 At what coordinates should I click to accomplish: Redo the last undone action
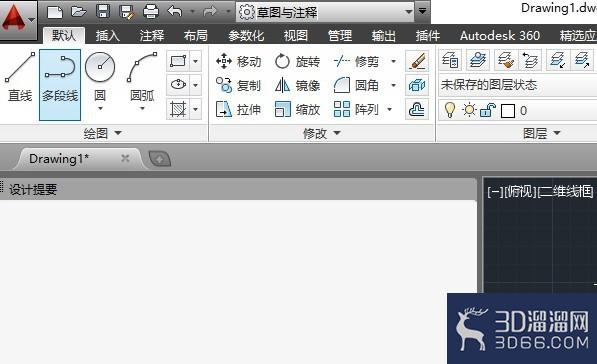click(210, 12)
